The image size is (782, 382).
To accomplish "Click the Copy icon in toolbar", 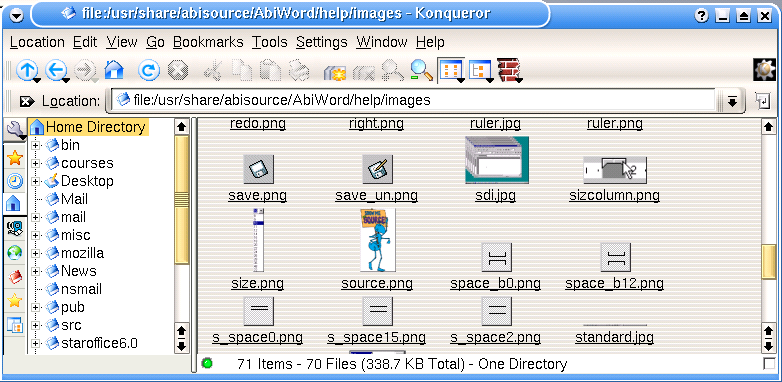I will point(243,70).
